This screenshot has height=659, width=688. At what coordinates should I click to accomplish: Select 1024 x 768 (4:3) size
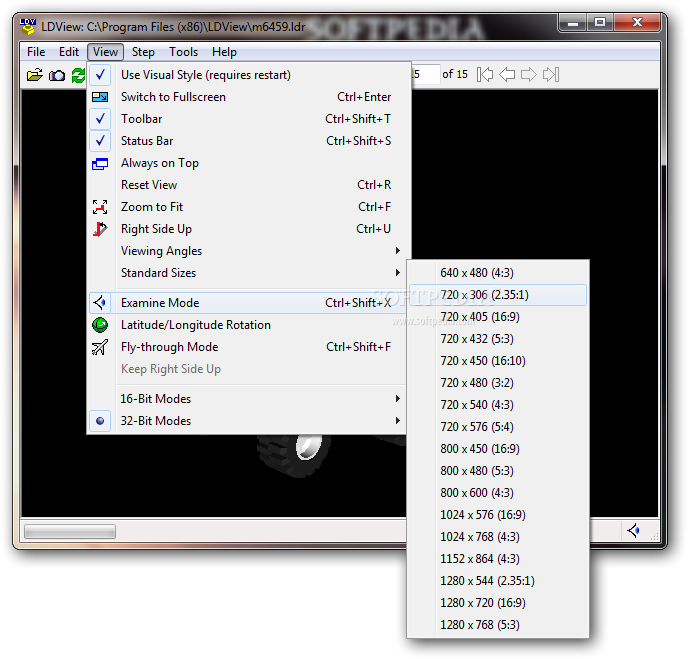pyautogui.click(x=498, y=537)
